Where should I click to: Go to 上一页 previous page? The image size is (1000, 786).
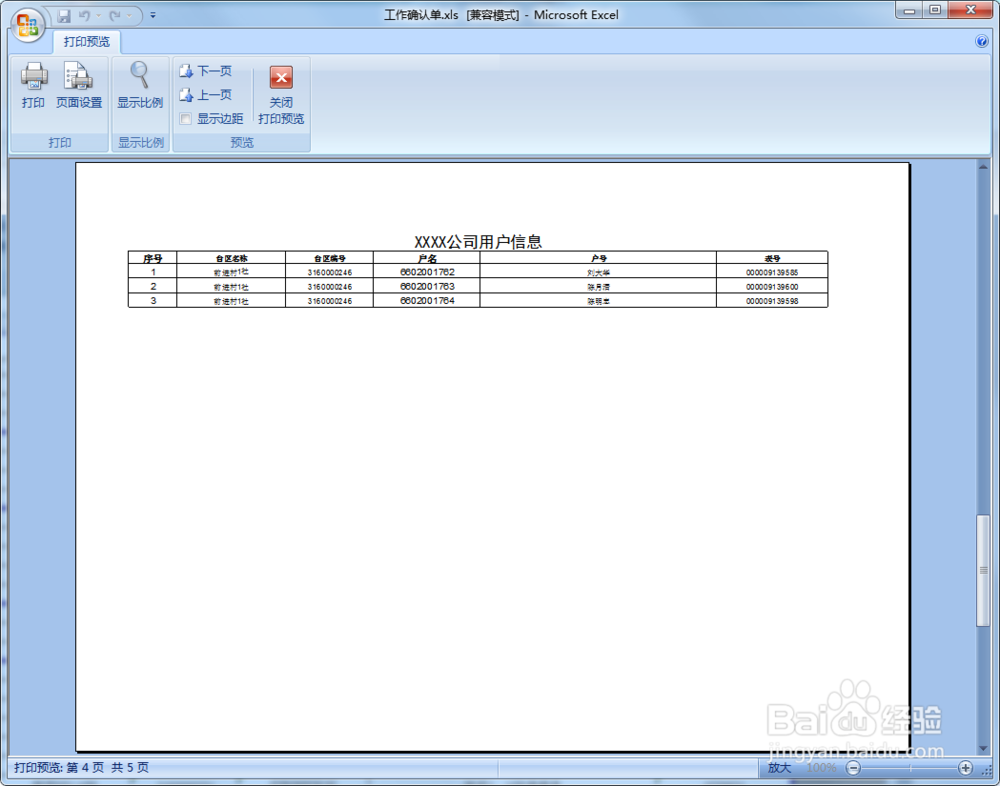(x=205, y=95)
